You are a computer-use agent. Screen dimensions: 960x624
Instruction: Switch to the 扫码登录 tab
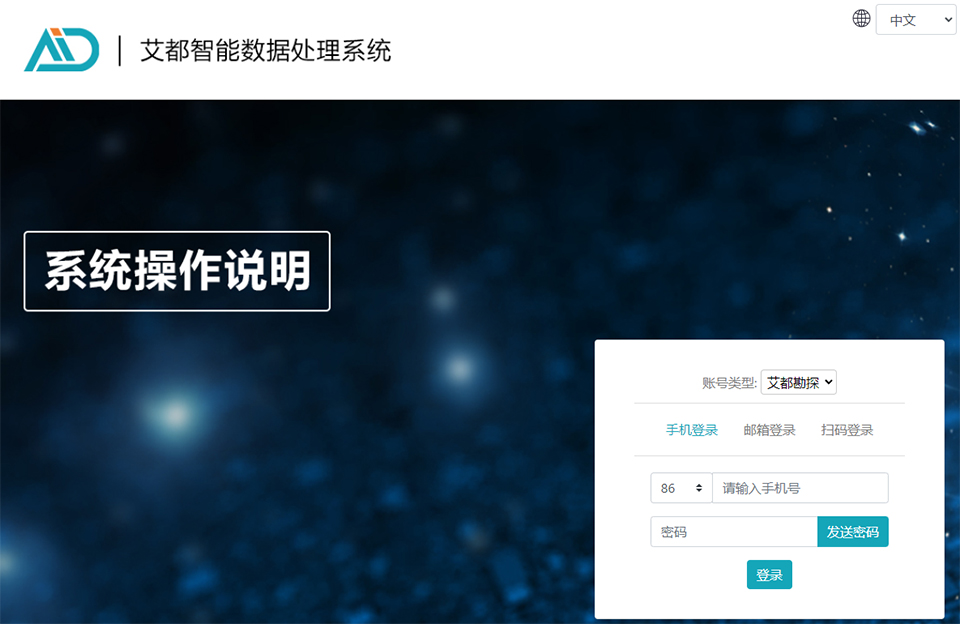click(x=847, y=430)
